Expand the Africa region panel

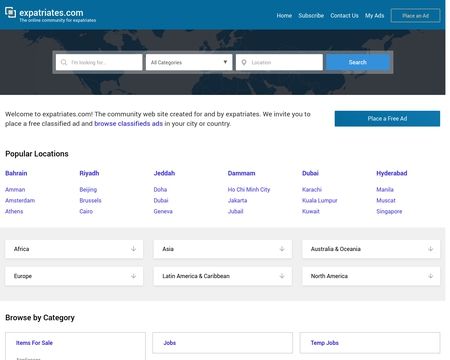[x=74, y=249]
